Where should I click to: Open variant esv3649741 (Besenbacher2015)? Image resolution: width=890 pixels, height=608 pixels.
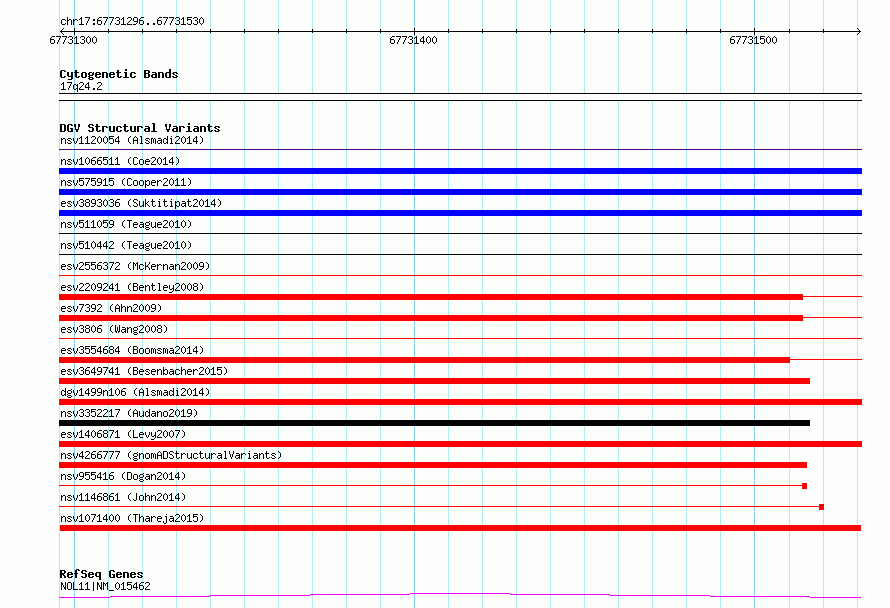(144, 371)
